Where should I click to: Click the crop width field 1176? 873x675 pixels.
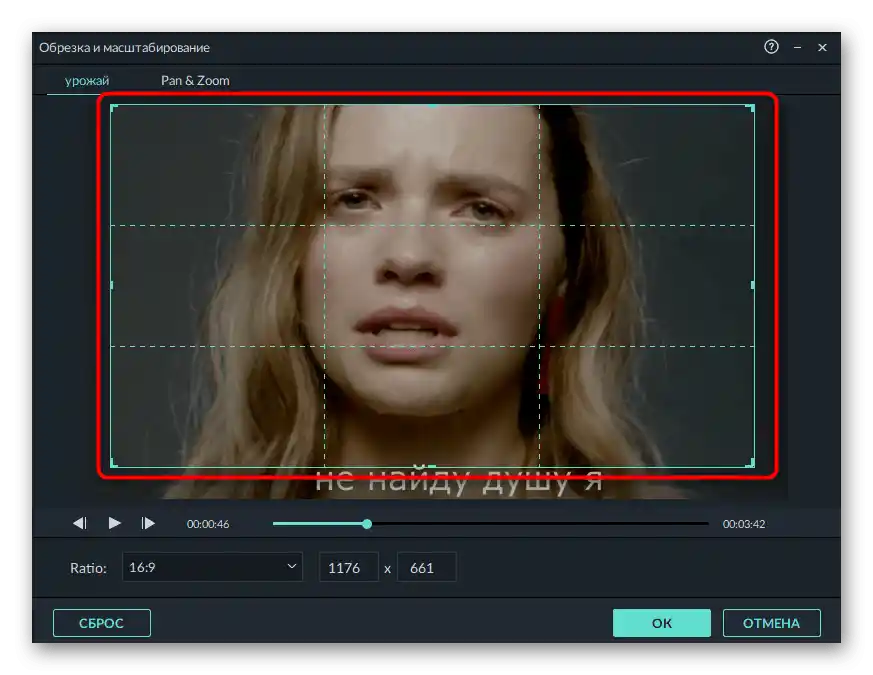point(349,568)
